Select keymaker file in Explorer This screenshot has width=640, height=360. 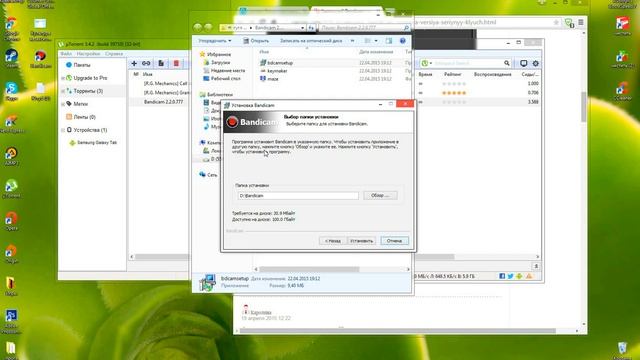(x=277, y=71)
